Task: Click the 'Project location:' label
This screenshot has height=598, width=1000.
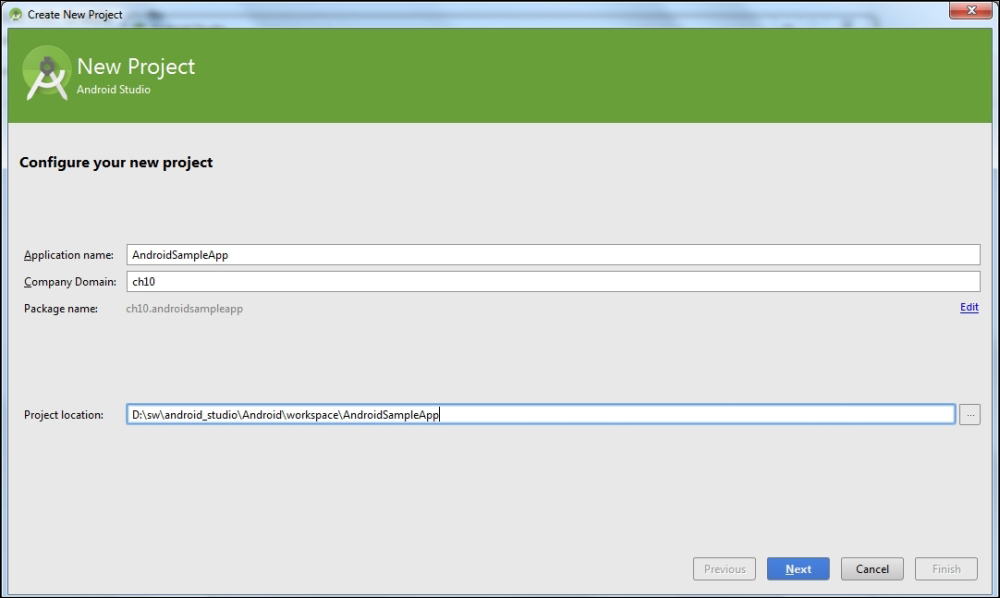Action: pyautogui.click(x=64, y=415)
